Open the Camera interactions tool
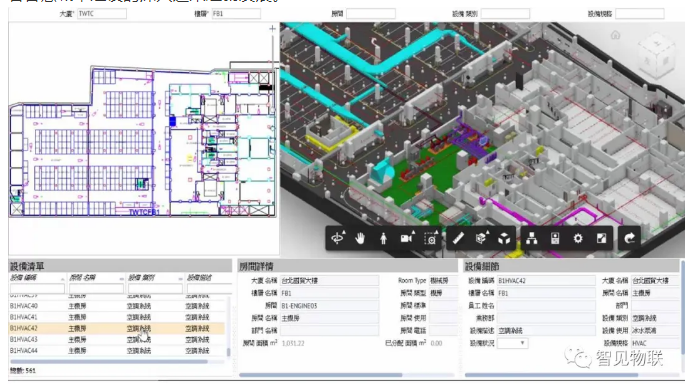 (406, 238)
